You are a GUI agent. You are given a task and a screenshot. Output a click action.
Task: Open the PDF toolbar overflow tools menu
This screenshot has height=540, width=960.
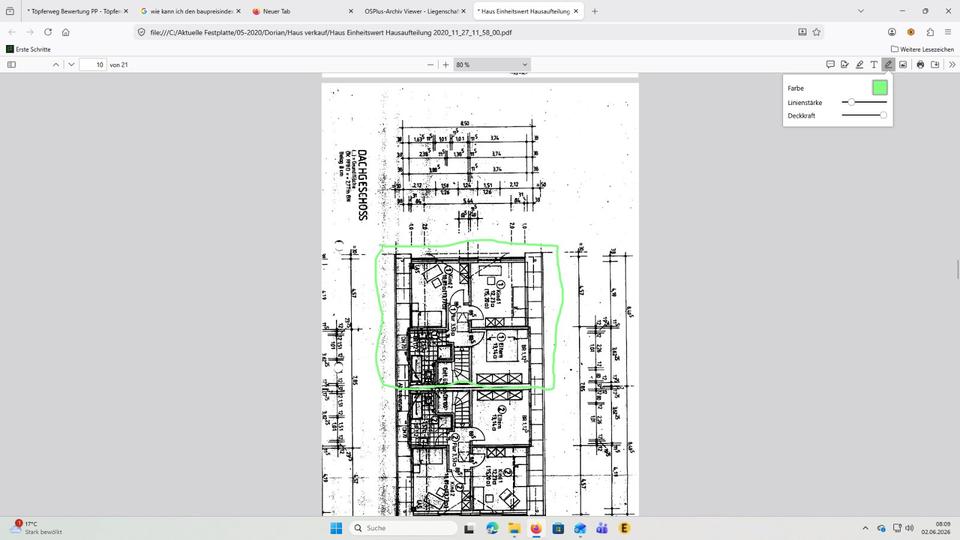pyautogui.click(x=952, y=64)
